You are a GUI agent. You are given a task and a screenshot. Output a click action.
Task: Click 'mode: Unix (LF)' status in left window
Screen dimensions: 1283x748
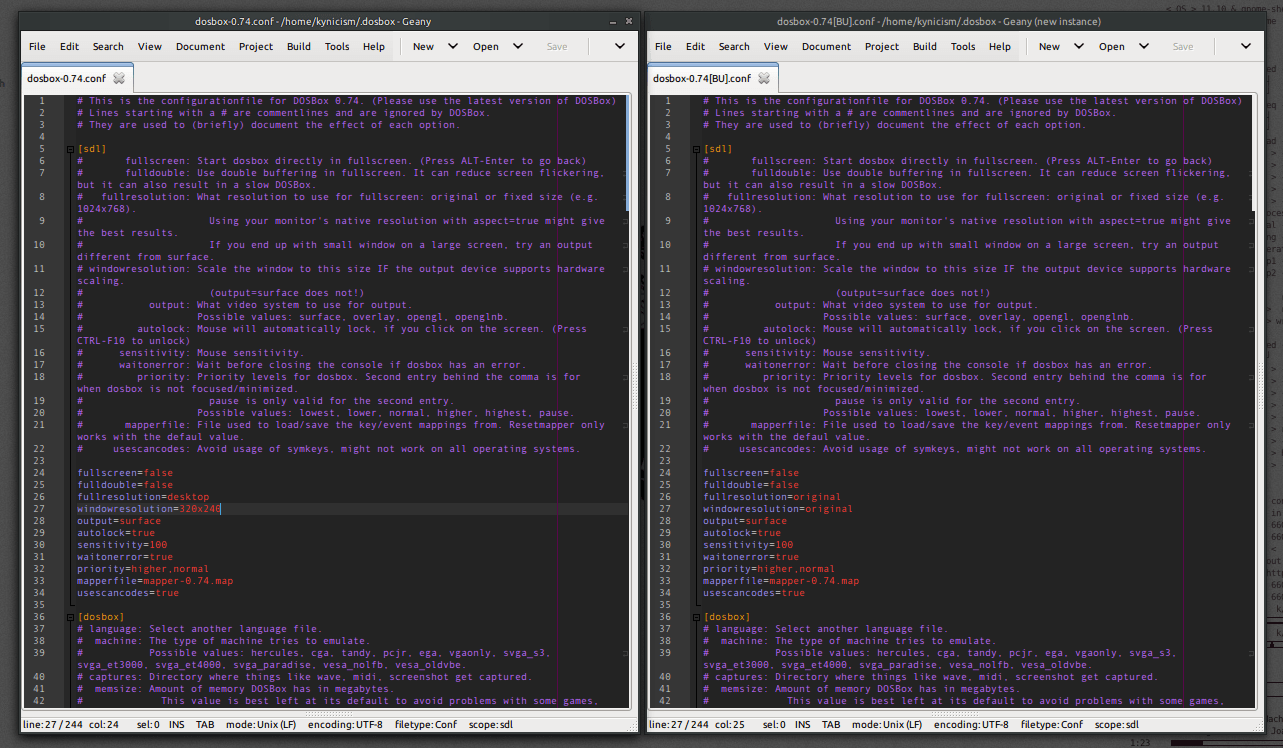pos(262,725)
